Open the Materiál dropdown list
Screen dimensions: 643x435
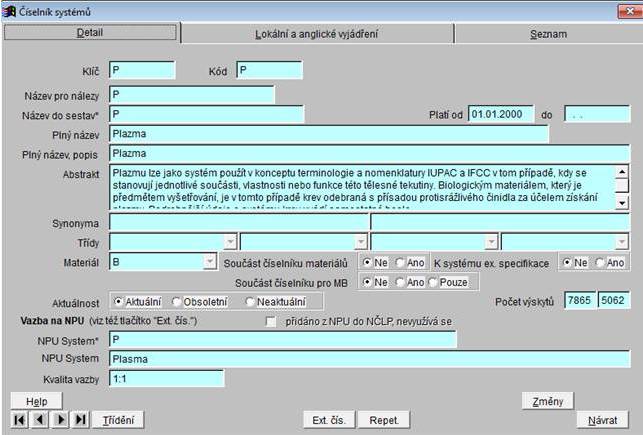click(x=209, y=262)
